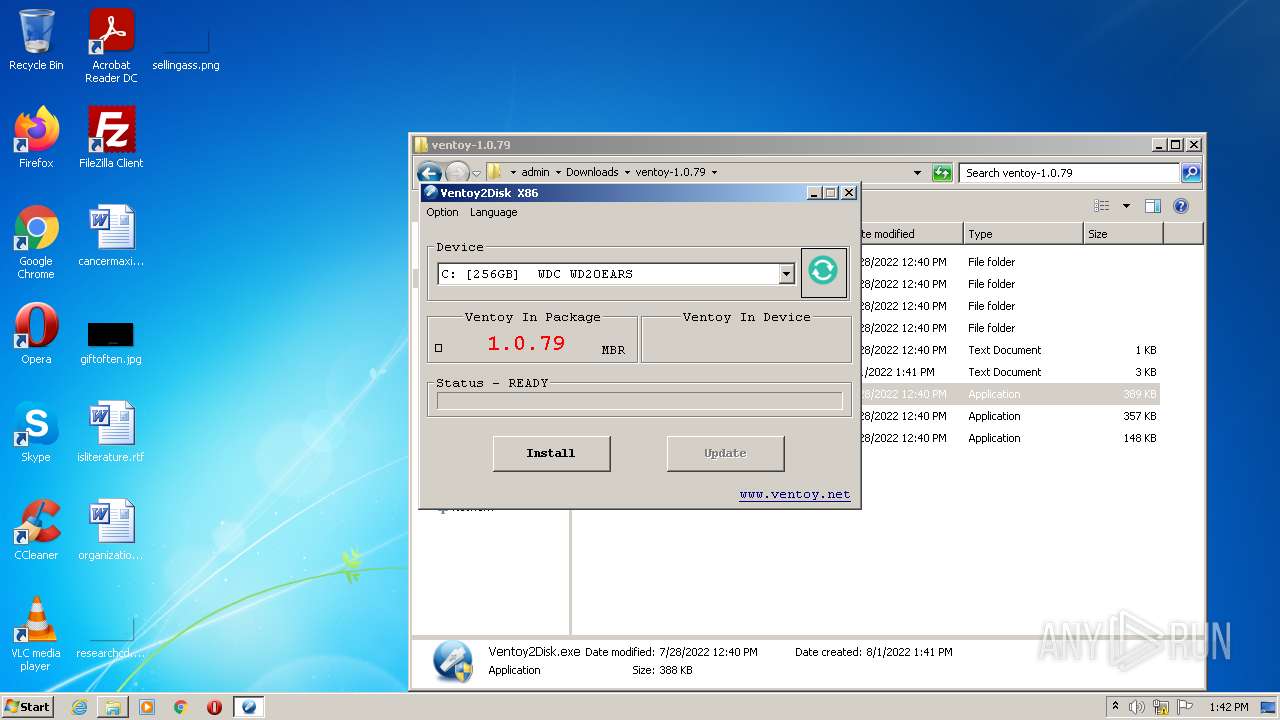The height and width of the screenshot is (720, 1280).
Task: Select the 357 KB Application row
Action: coord(1009,416)
